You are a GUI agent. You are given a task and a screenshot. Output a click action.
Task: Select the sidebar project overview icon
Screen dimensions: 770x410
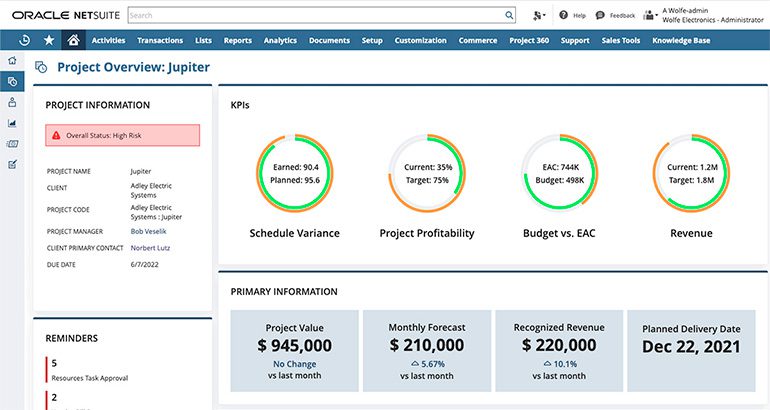[12, 82]
